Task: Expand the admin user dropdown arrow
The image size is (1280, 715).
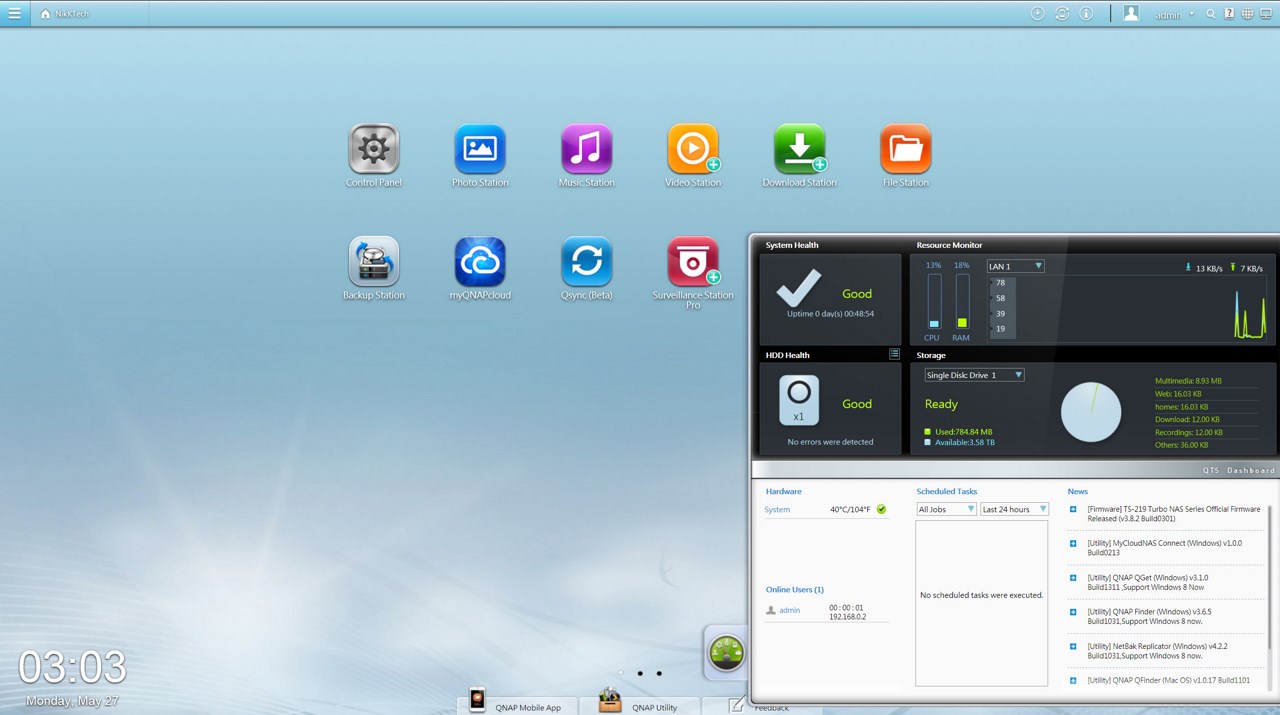Action: click(x=1191, y=14)
